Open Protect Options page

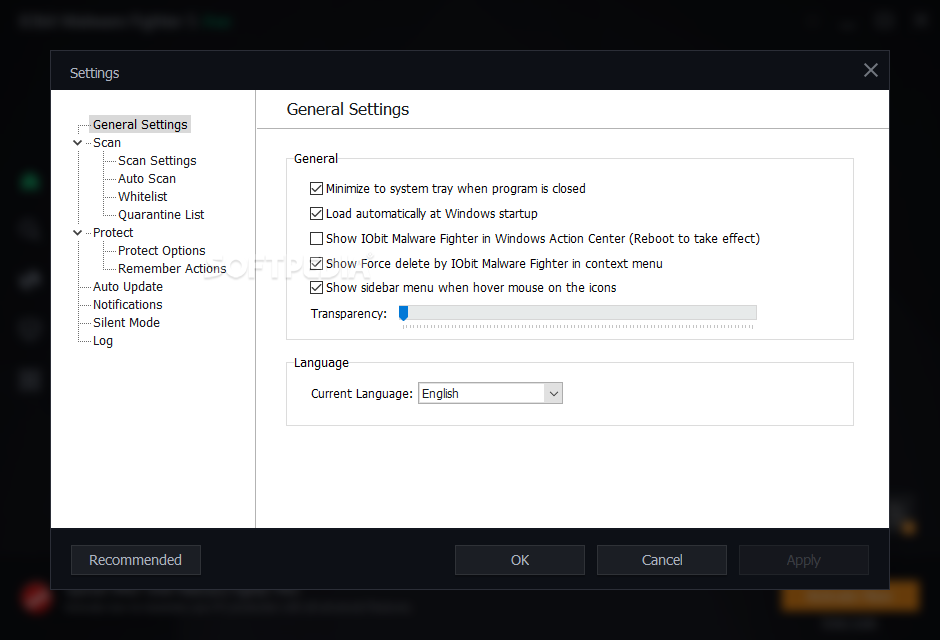pyautogui.click(x=161, y=250)
